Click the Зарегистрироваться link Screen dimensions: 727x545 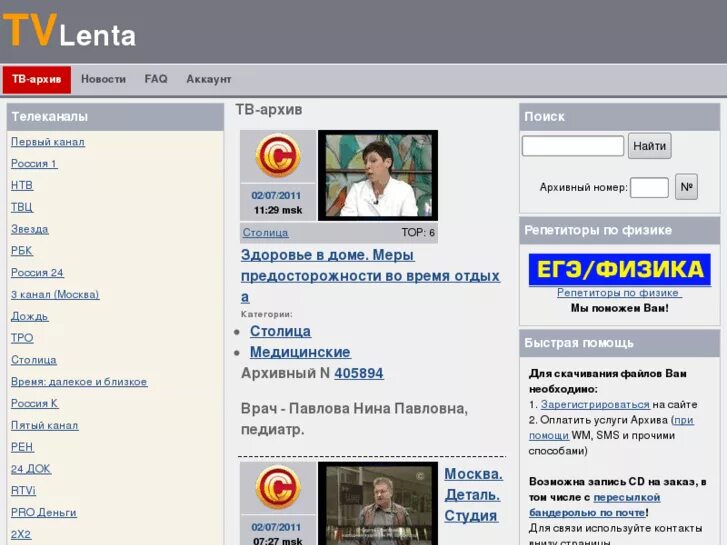coord(595,404)
